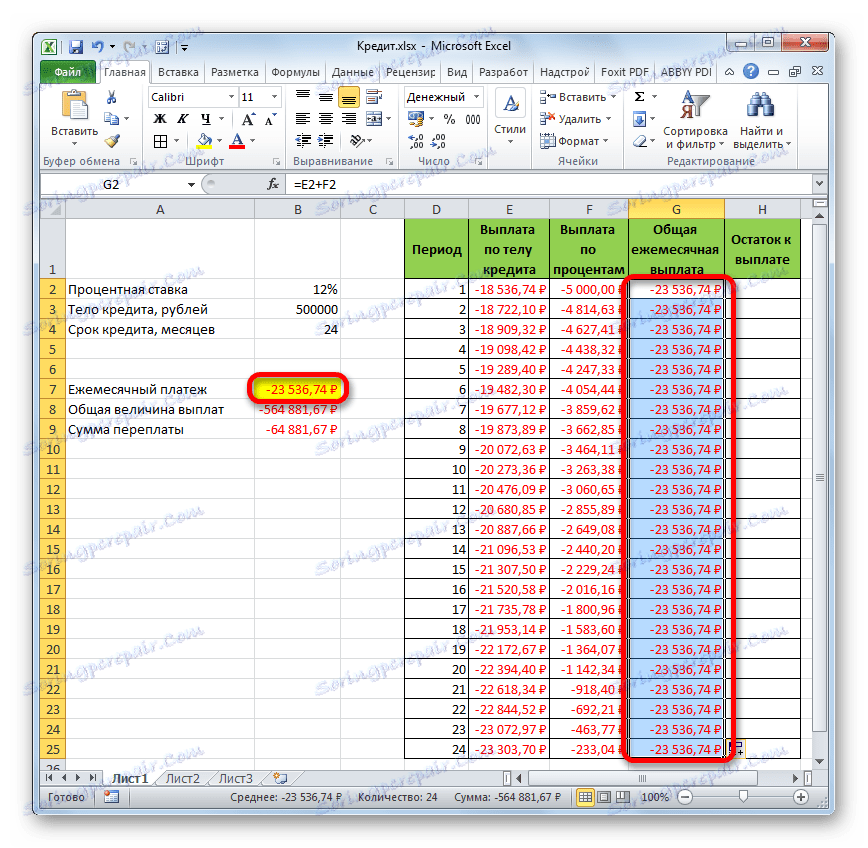Toggle middle vertical align
Screen dimensions: 868x848
326,97
